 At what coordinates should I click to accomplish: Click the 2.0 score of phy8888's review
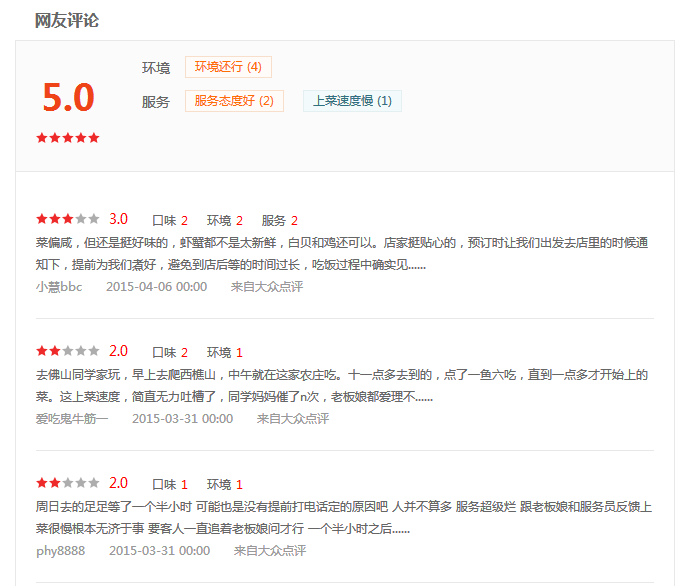click(118, 482)
